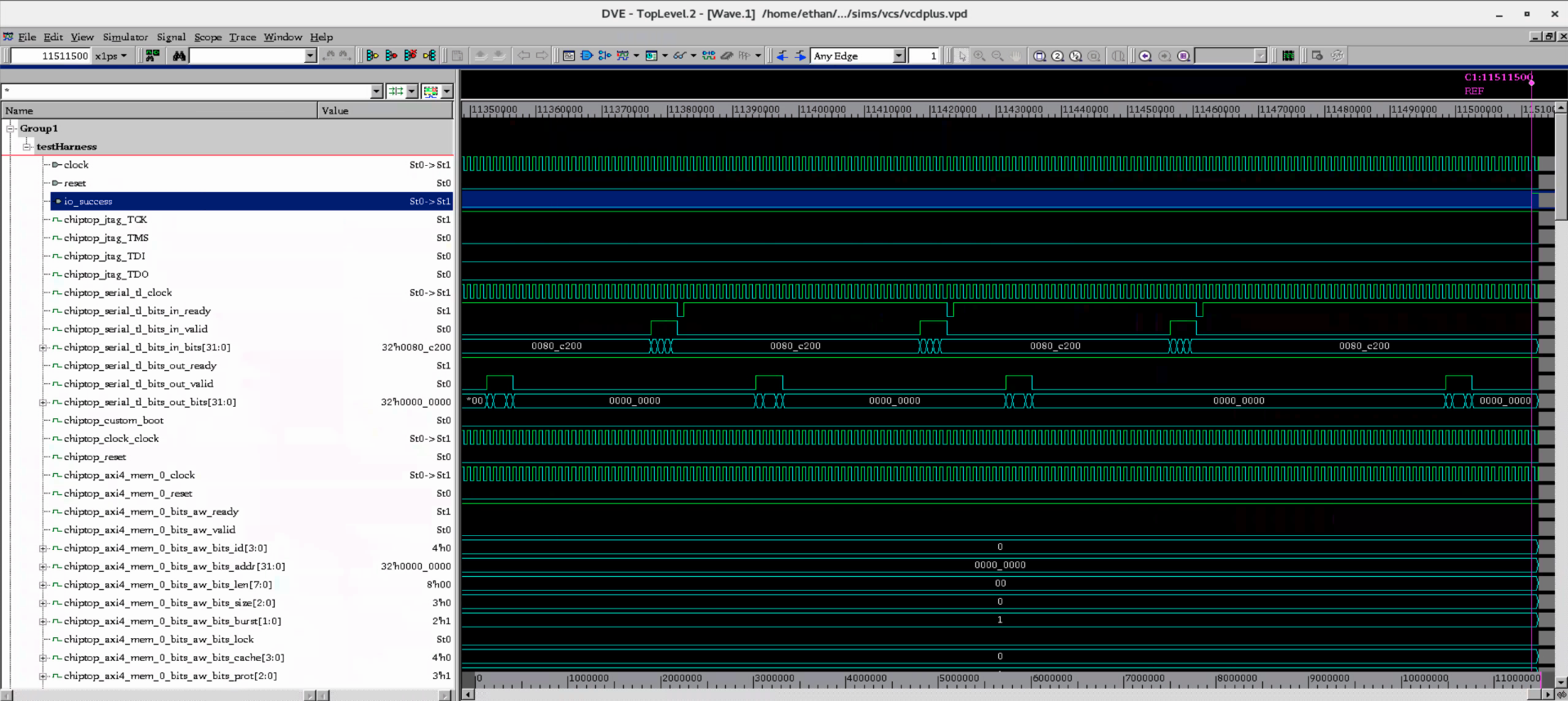Open the Signal menu

pos(171,37)
